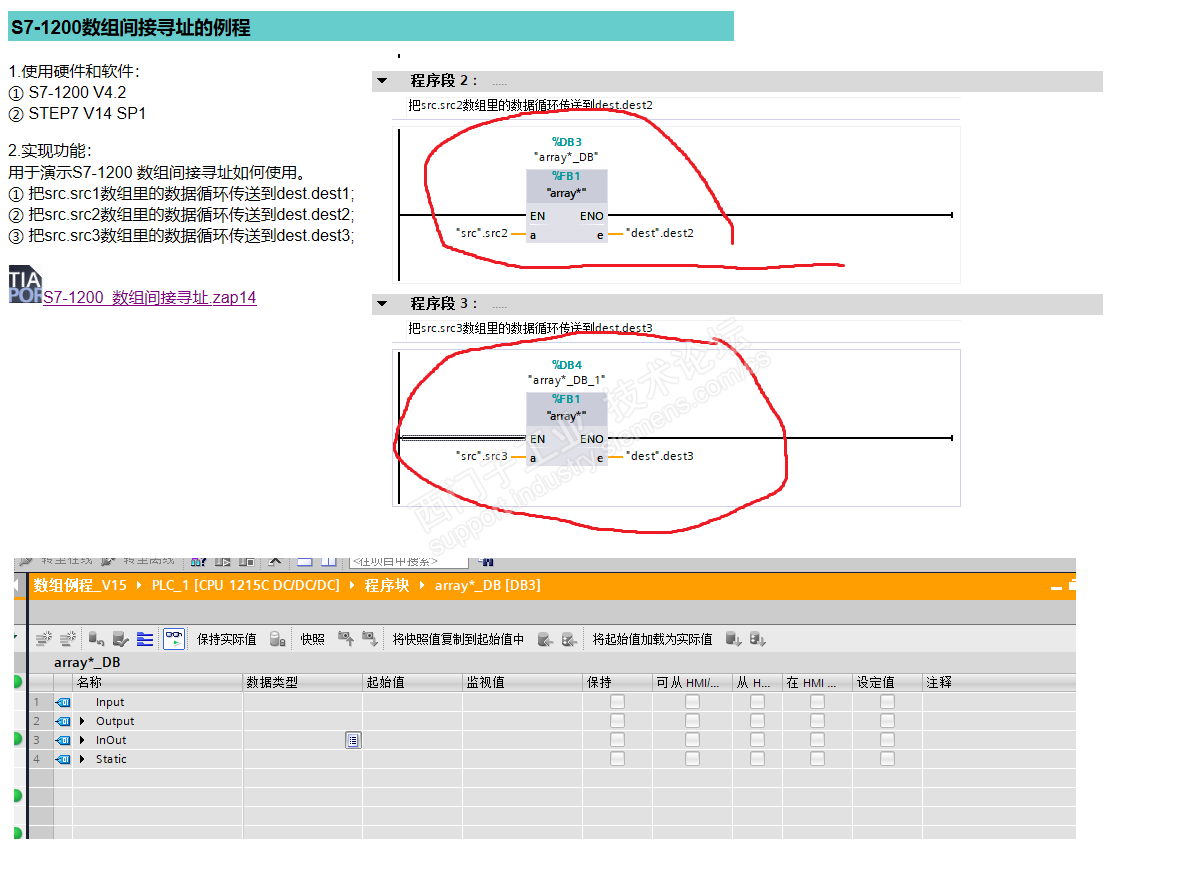1178x873 pixels.
Task: Click the InOut row tag icon
Action: 63,740
